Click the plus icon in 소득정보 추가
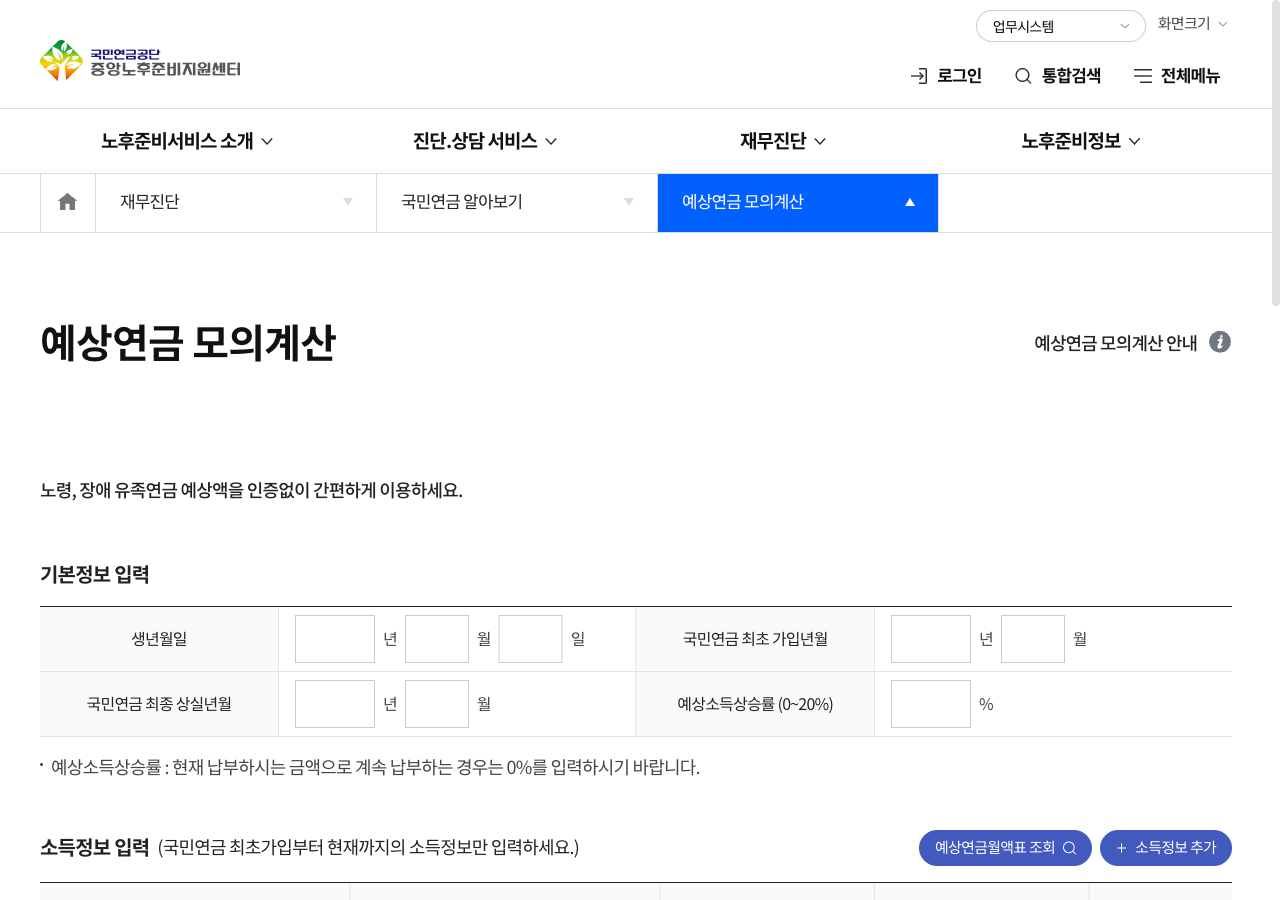Screen dimensions: 1280x900 1121,848
